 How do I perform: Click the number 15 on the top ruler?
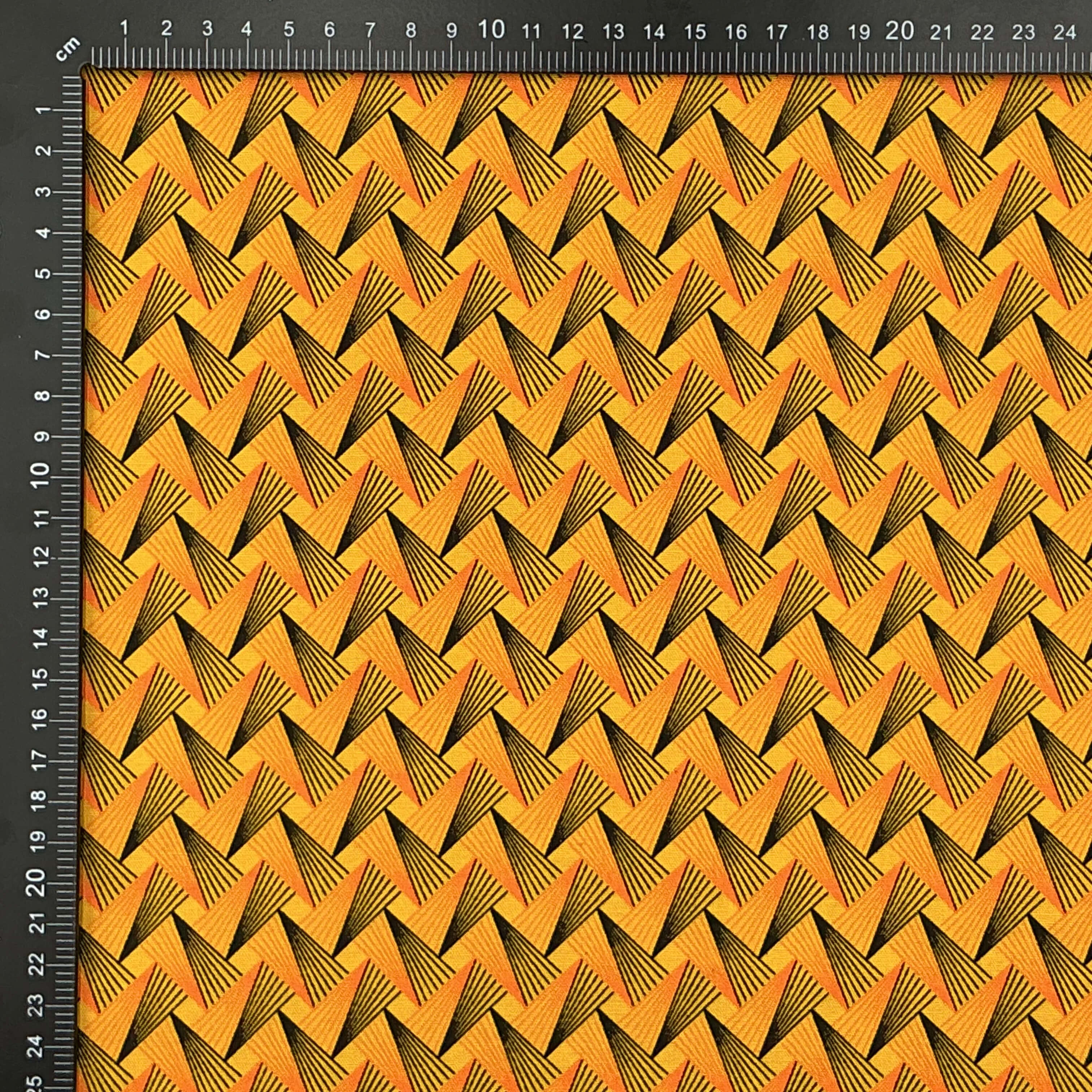pyautogui.click(x=695, y=32)
